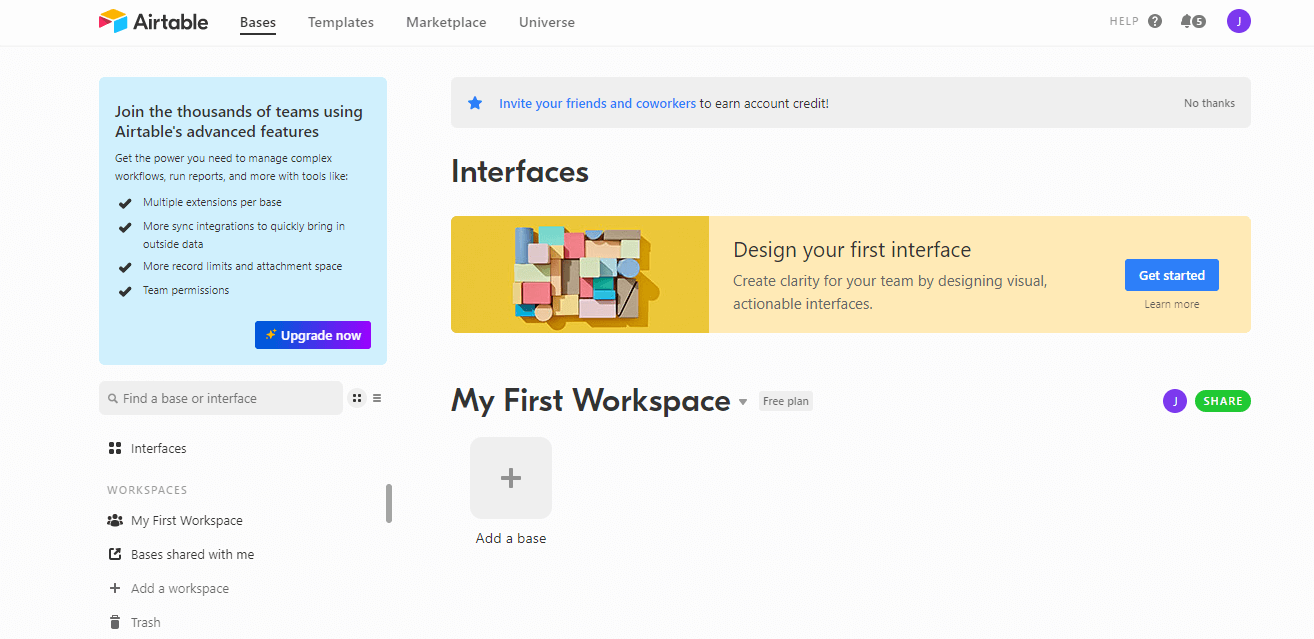Dismiss the invite banner with No thanks
1314x639 pixels.
[x=1209, y=102]
